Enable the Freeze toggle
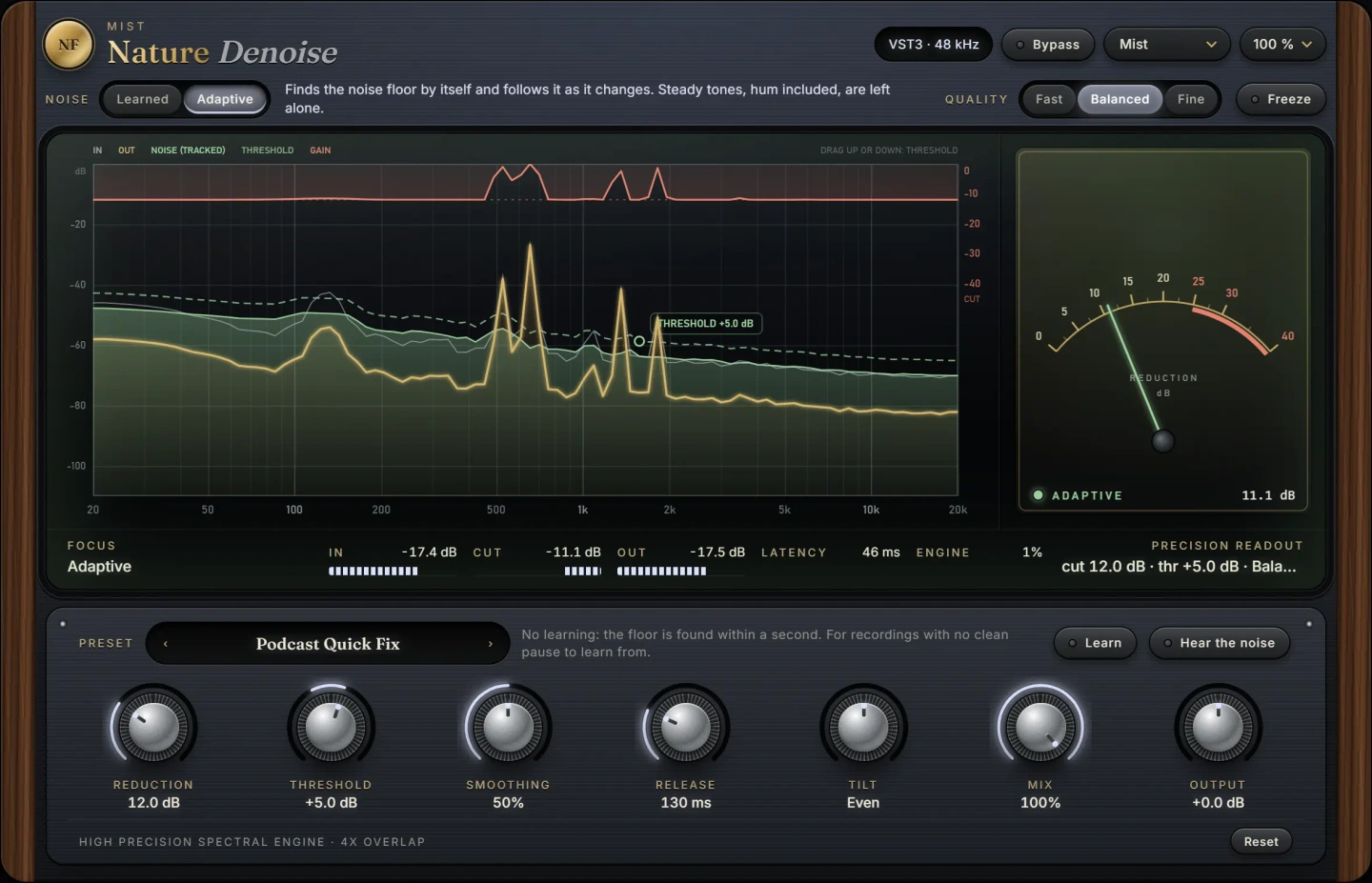Image resolution: width=1372 pixels, height=883 pixels. [x=1281, y=99]
